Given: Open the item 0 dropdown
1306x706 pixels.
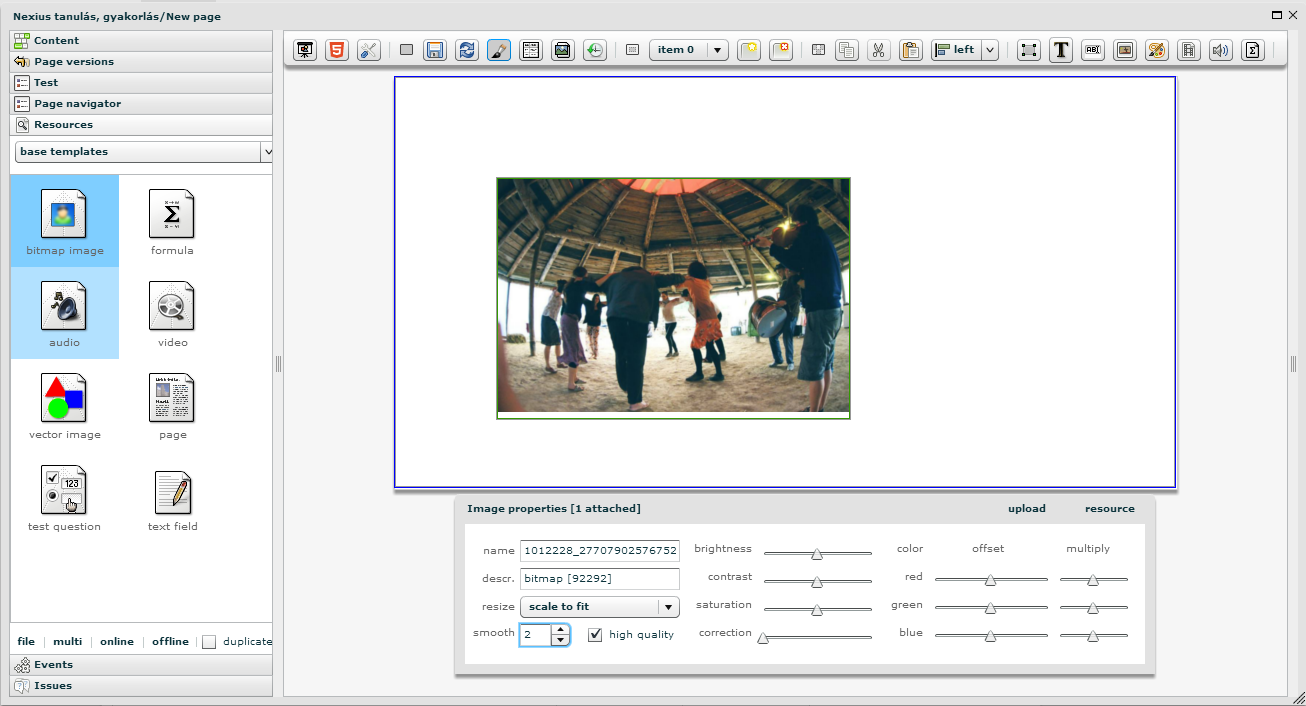Looking at the screenshot, I should 717,50.
